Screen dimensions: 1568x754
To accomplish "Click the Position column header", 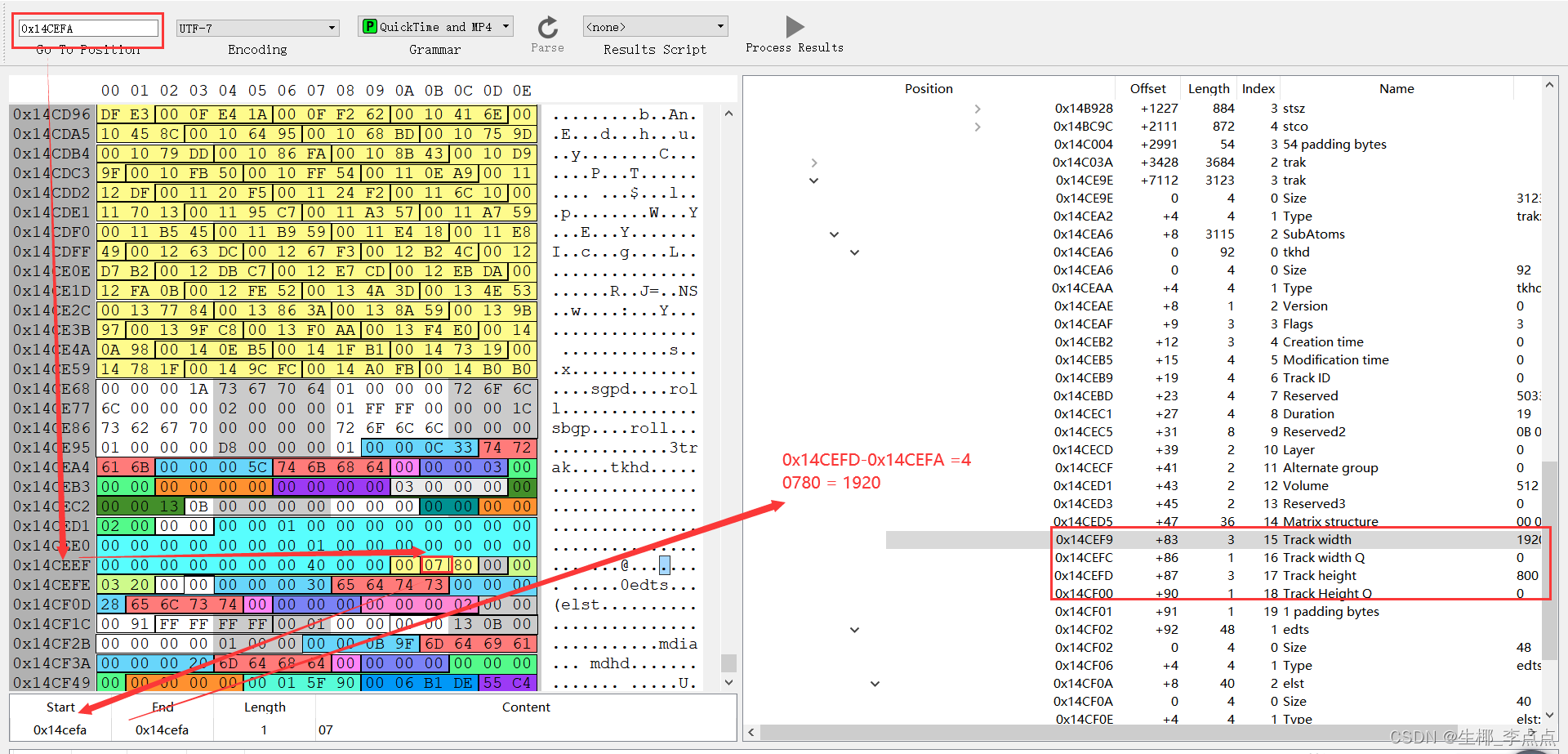I will (x=929, y=88).
